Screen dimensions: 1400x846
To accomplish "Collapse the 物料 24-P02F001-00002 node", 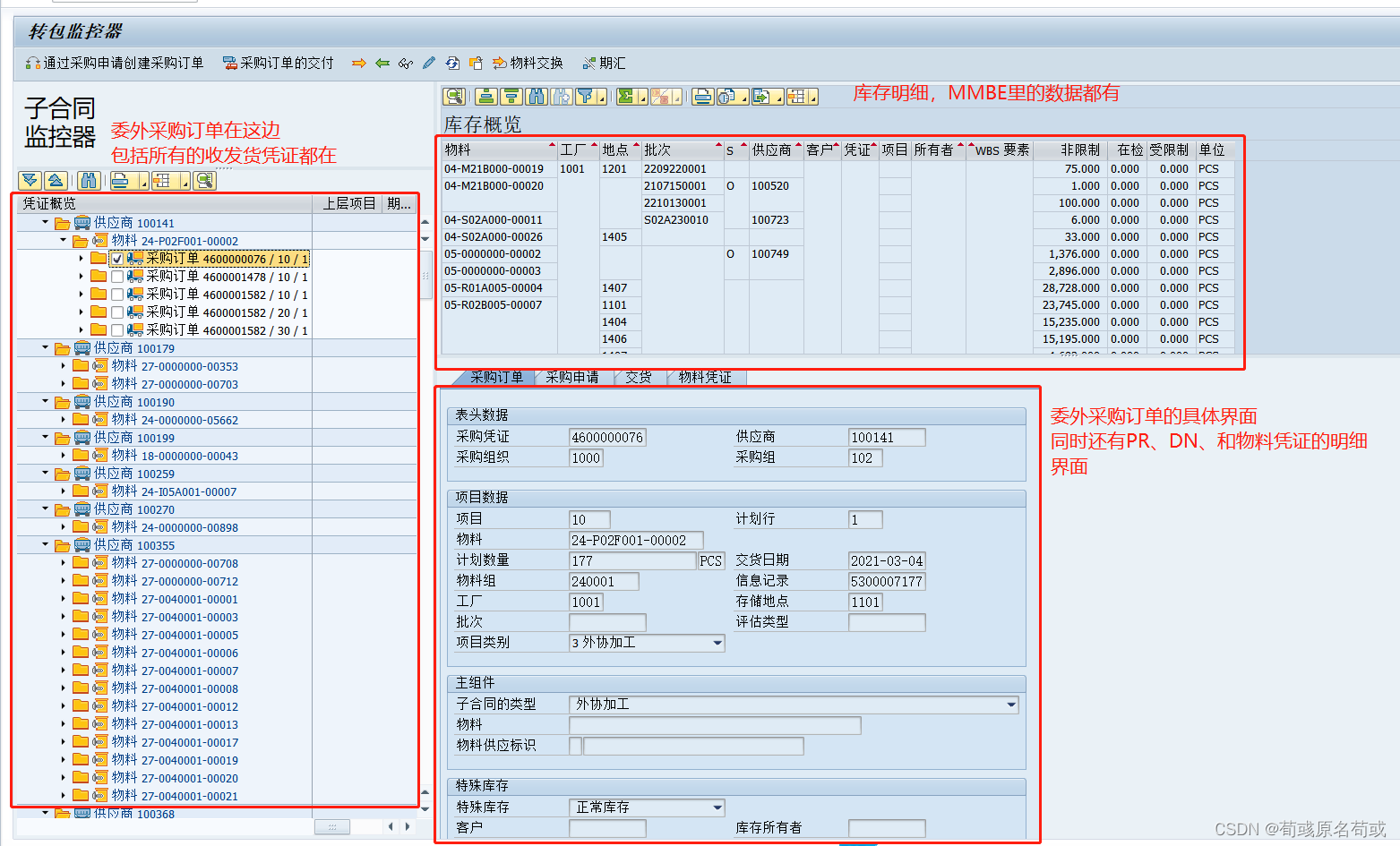I will click(x=64, y=240).
